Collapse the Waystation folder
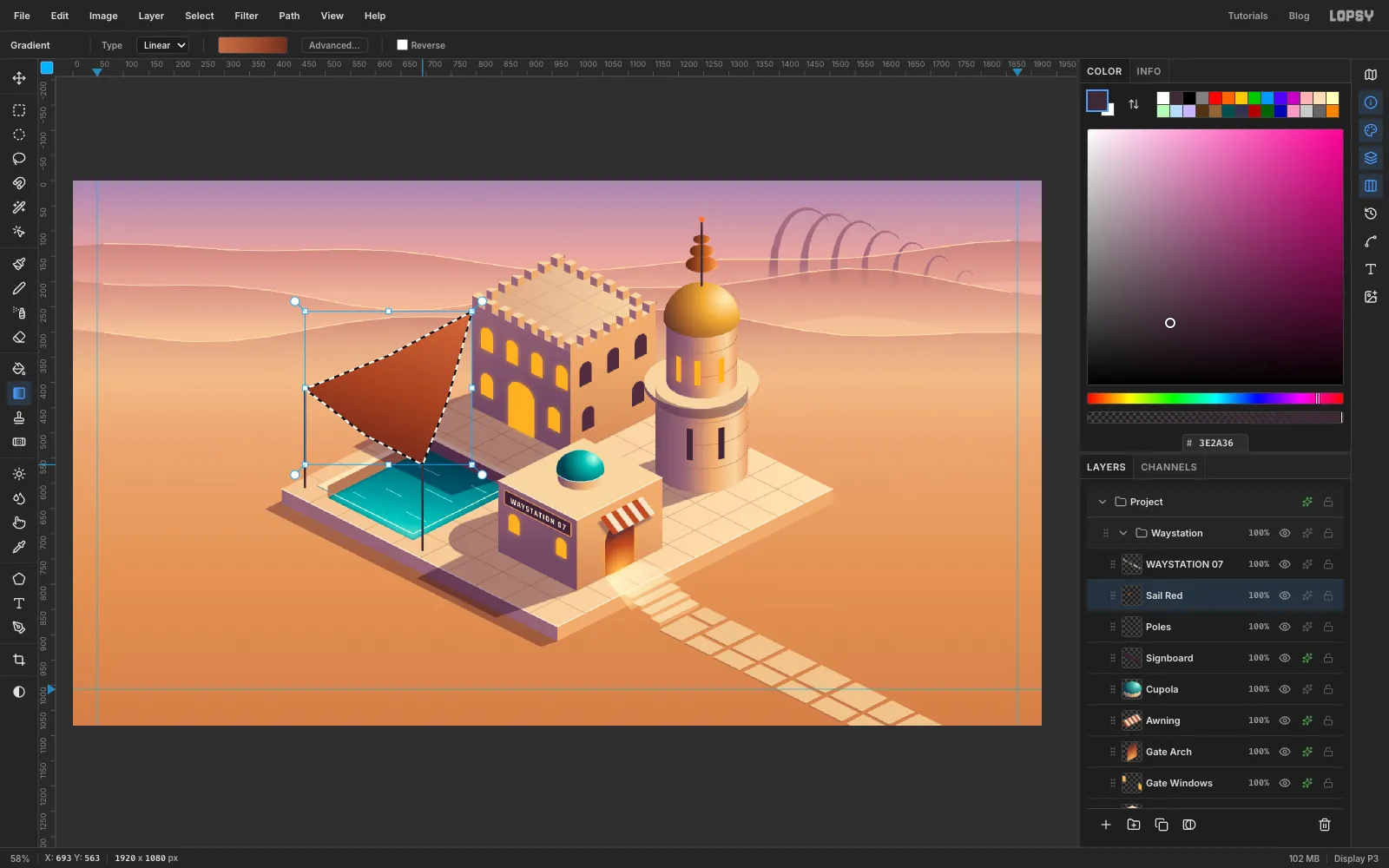 1123,533
